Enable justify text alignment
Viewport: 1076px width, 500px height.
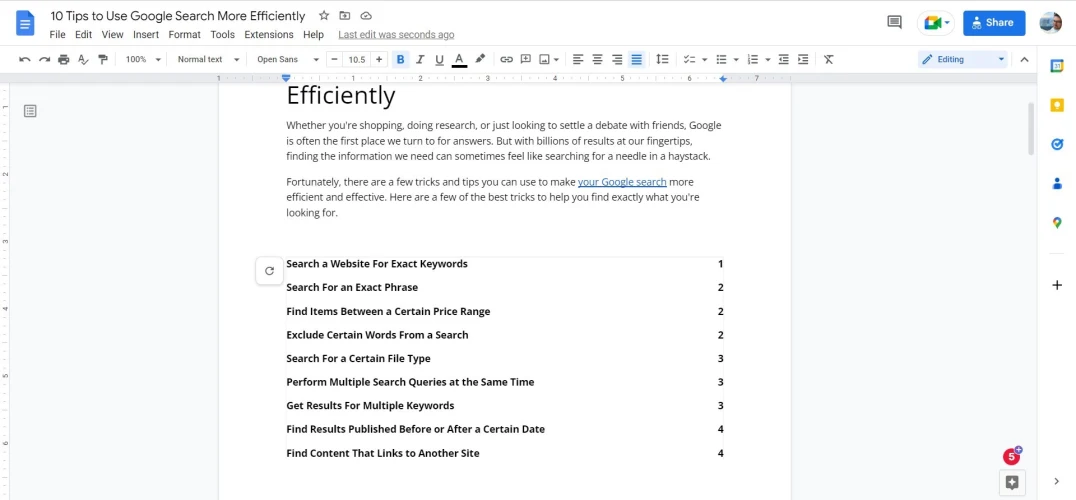(x=636, y=60)
